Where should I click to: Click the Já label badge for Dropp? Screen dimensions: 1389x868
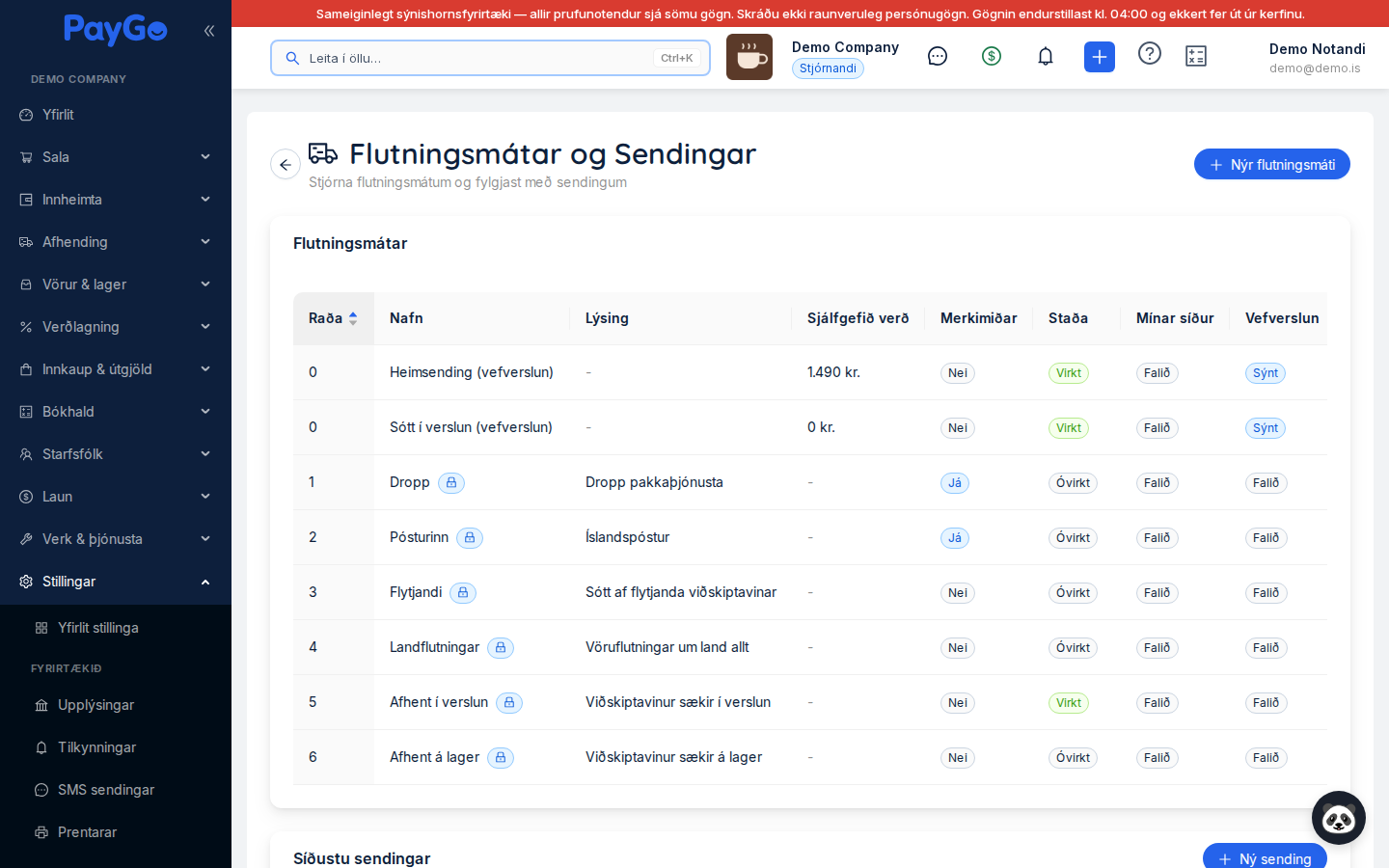(x=955, y=483)
